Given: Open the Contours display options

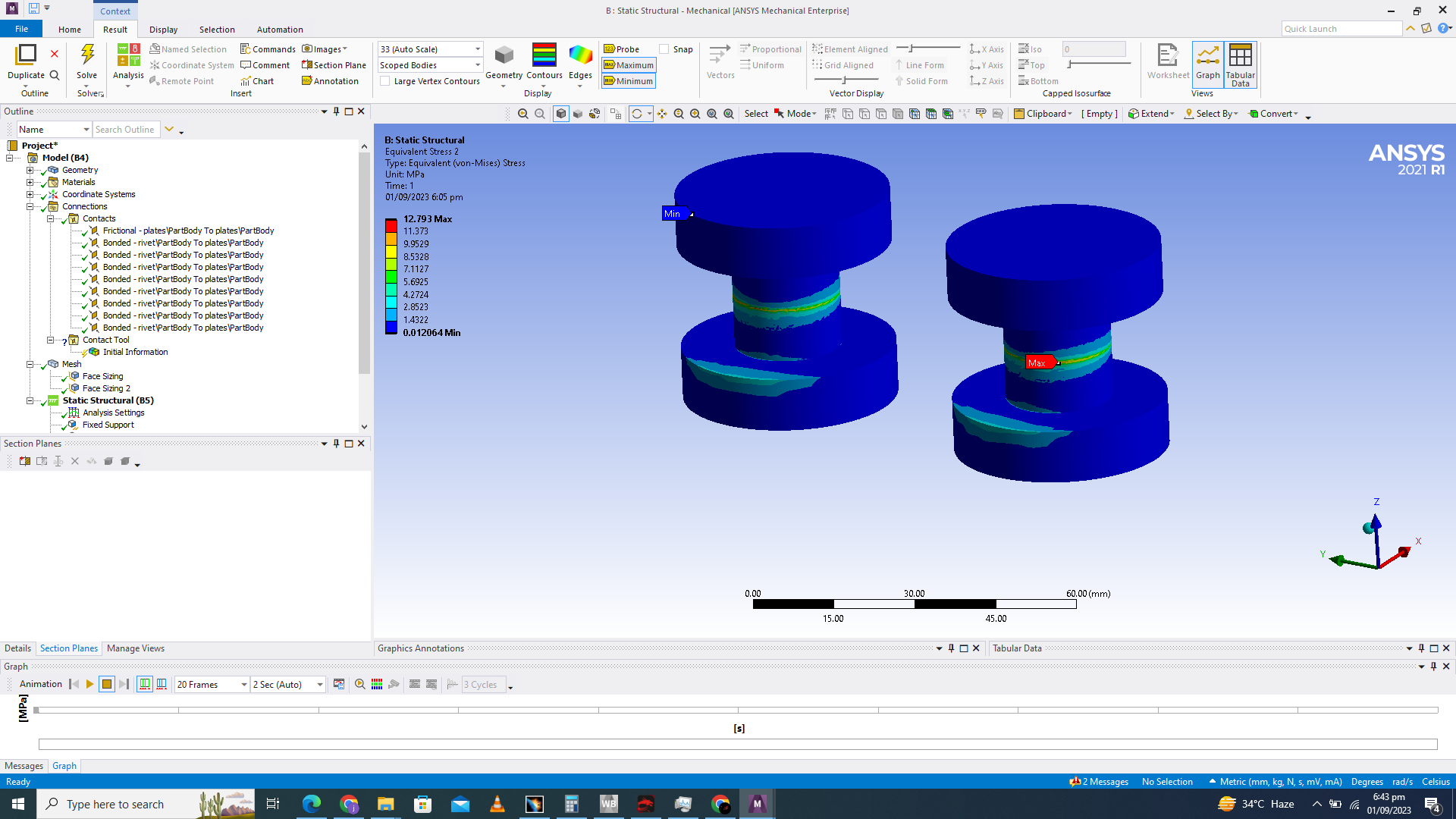Looking at the screenshot, I should click(544, 64).
